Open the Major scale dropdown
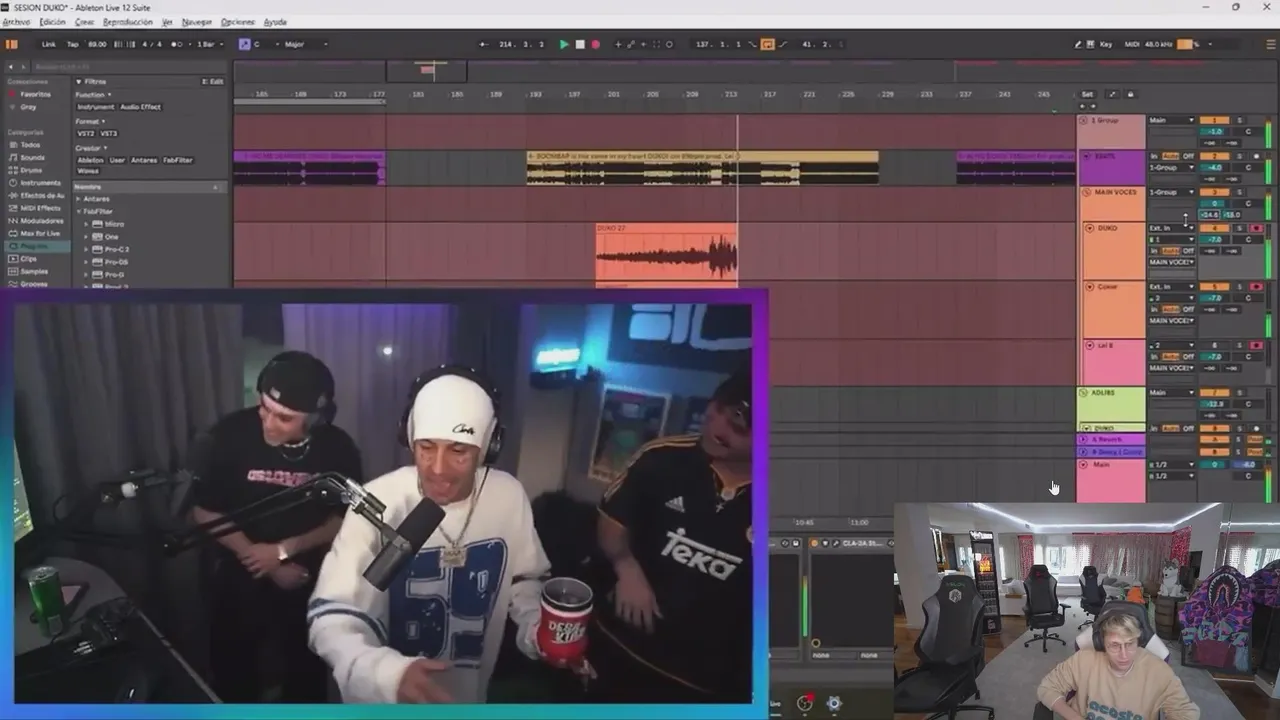The width and height of the screenshot is (1280, 720). (x=305, y=44)
